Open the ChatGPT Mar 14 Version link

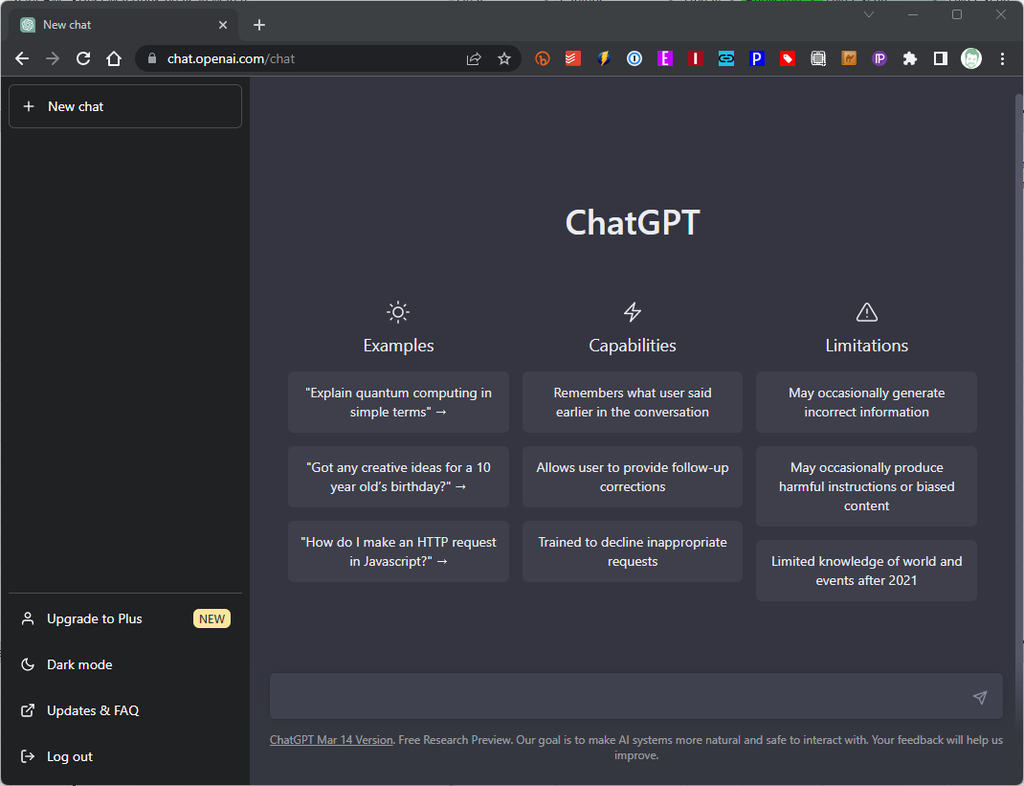(x=331, y=740)
